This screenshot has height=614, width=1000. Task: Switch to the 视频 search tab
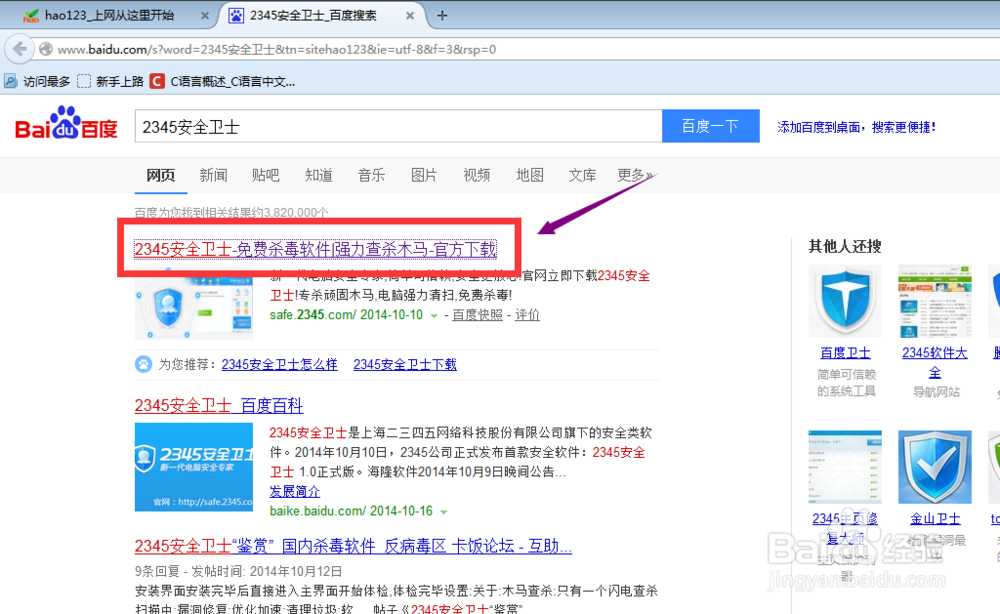[477, 175]
